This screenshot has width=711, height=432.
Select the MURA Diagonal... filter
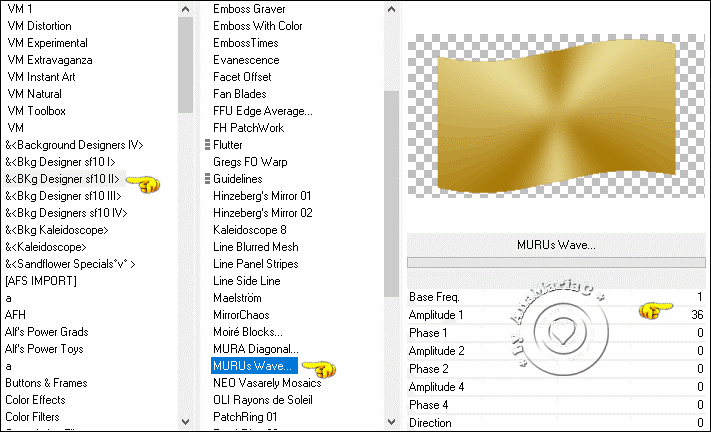(x=256, y=349)
